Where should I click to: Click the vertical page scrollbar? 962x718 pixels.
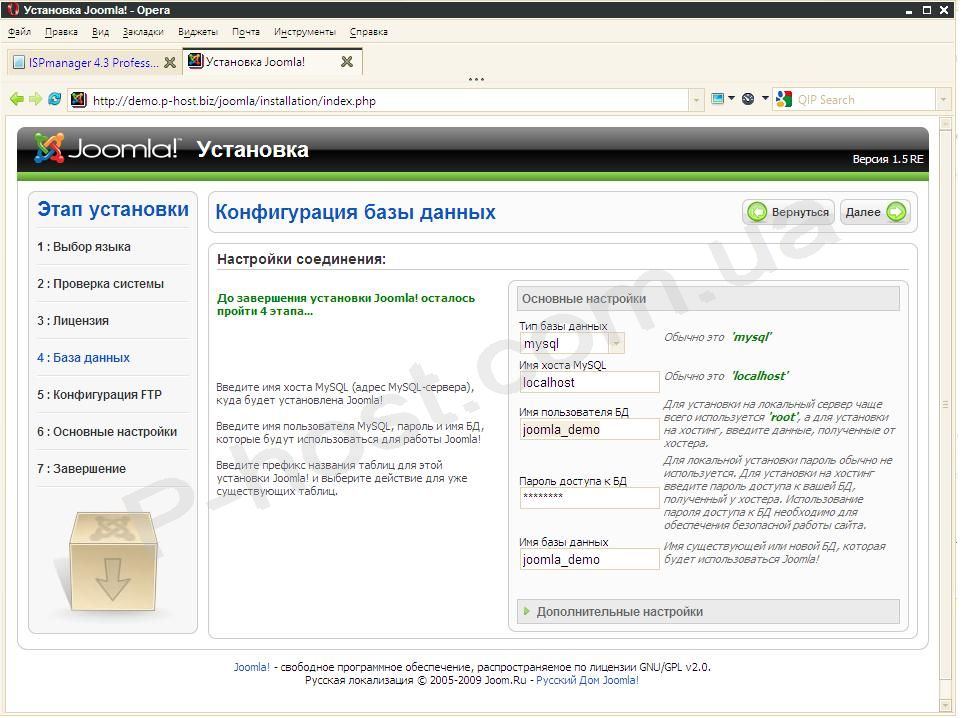click(945, 405)
